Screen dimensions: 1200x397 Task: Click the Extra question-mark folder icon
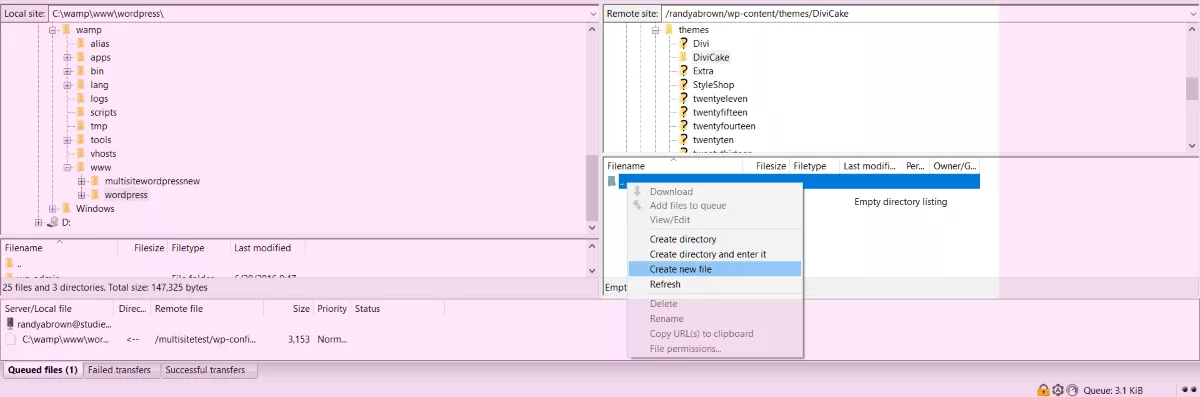click(x=684, y=71)
